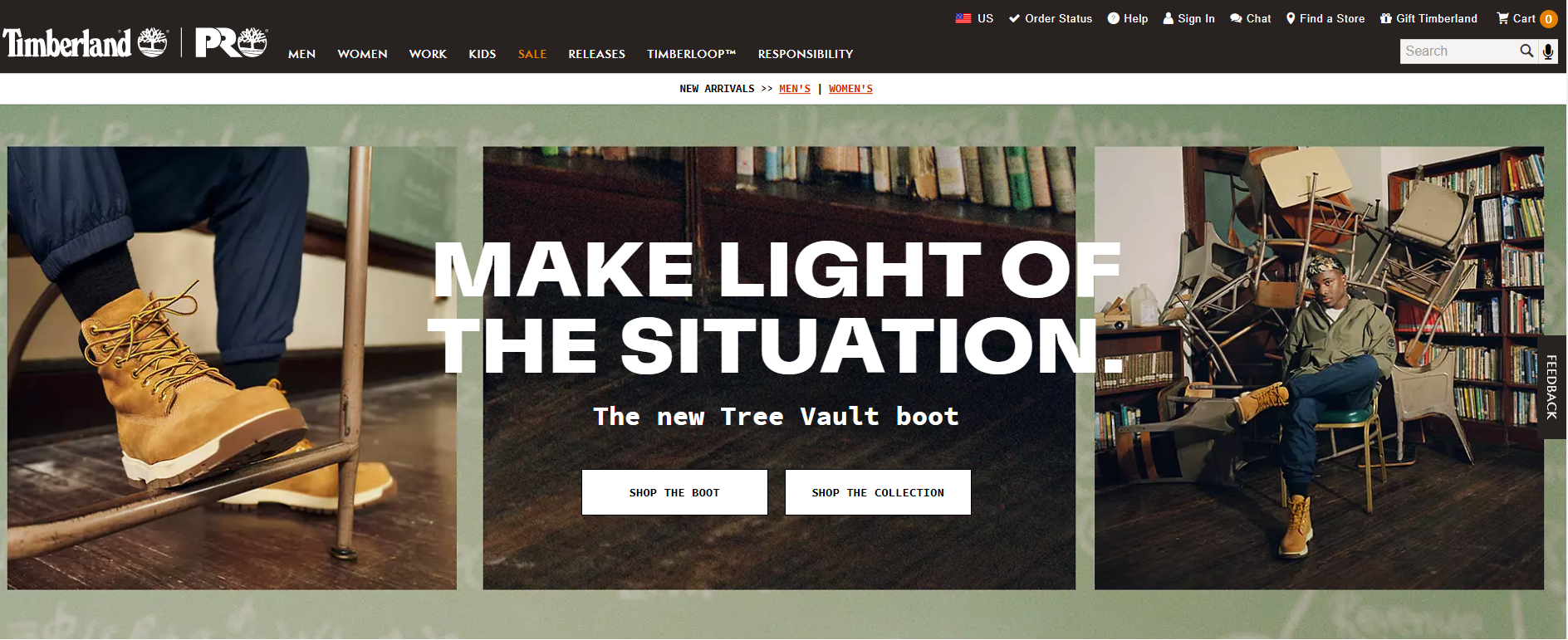1568x640 pixels.
Task: Click Find a Store pin icon
Action: click(1291, 18)
